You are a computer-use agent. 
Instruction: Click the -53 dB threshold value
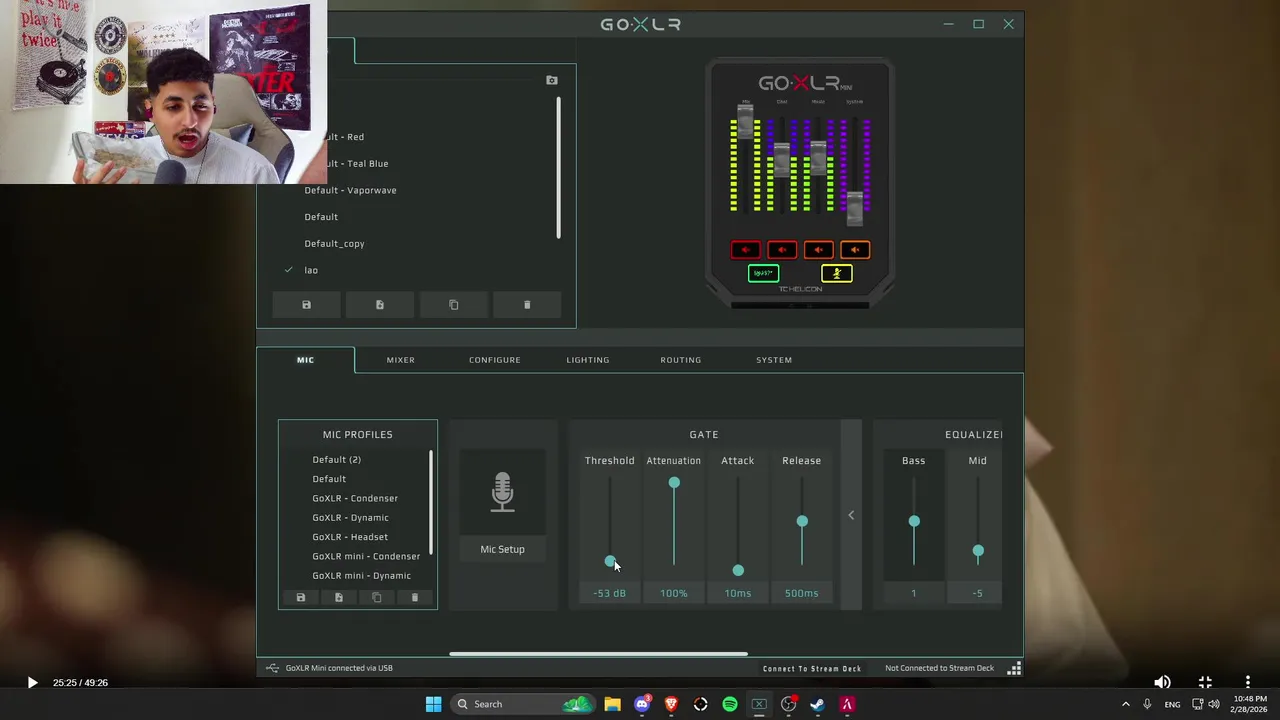coord(609,593)
